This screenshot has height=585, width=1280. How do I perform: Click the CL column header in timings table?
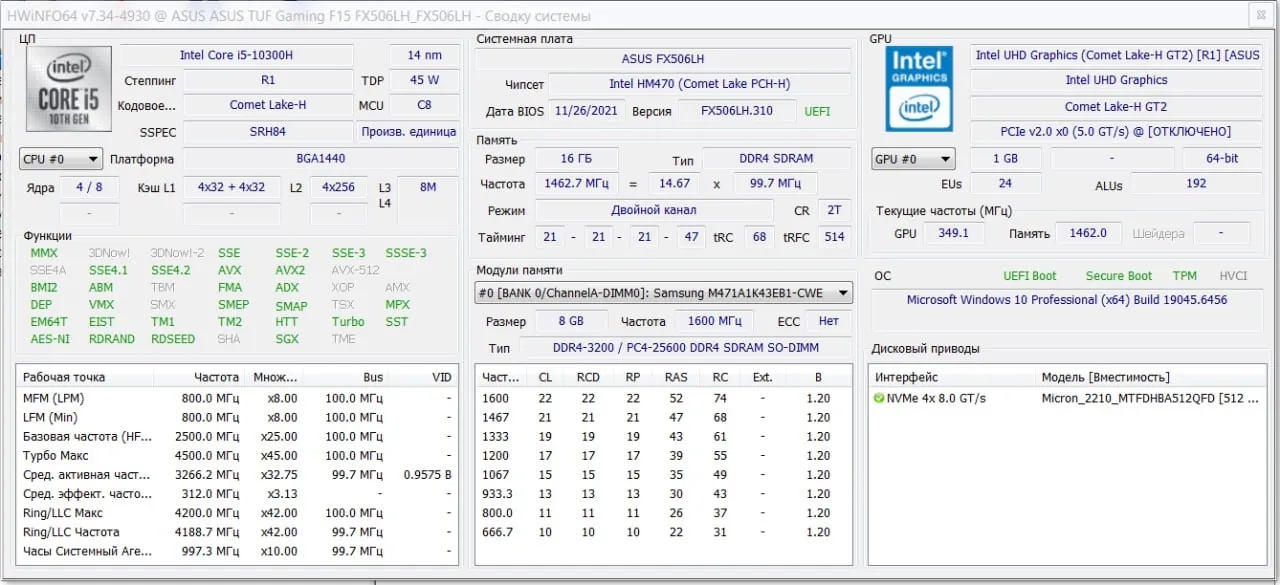[545, 377]
